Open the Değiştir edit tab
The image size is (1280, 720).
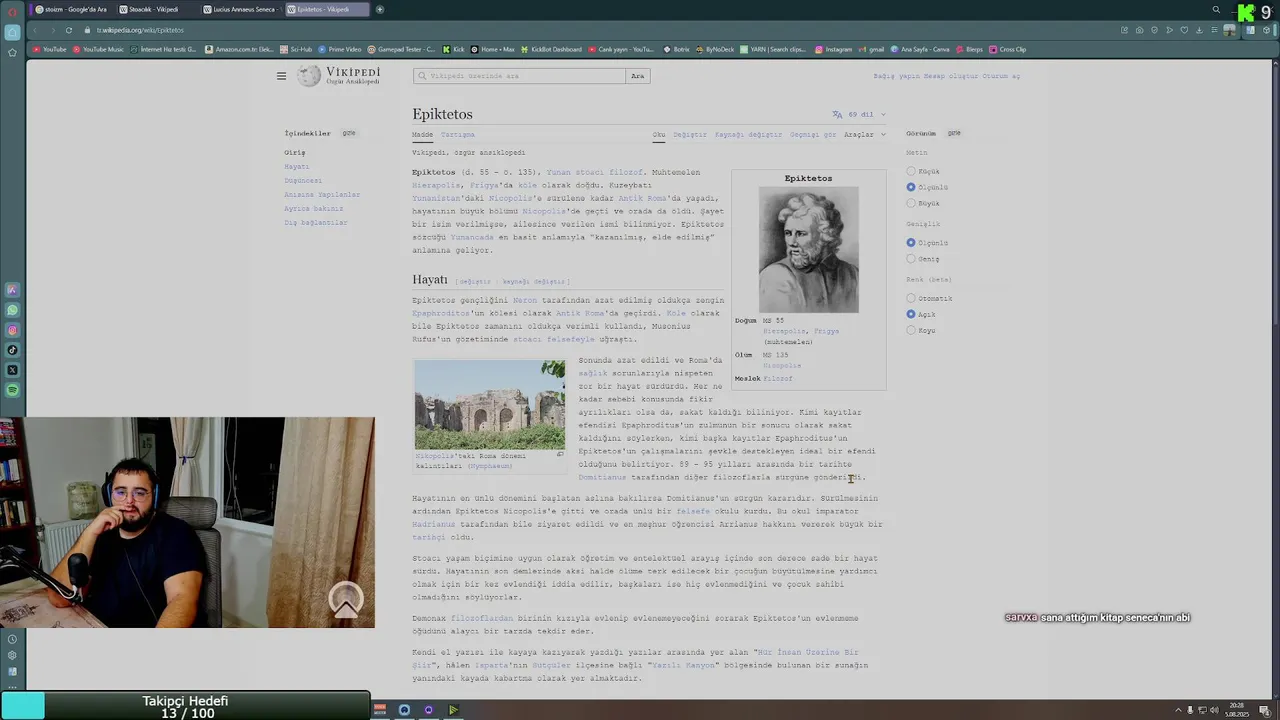[689, 134]
